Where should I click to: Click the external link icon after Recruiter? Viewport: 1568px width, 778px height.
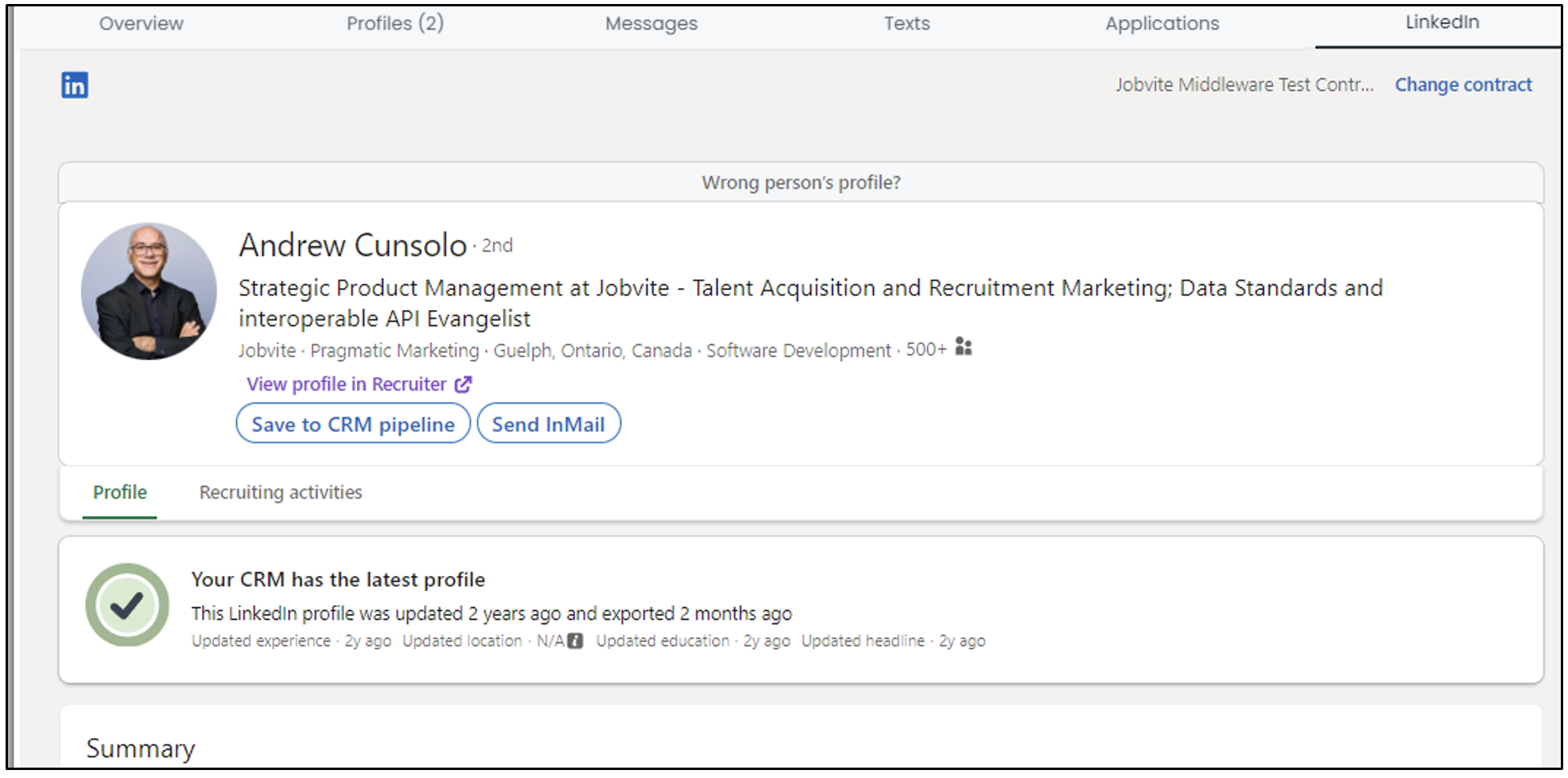463,384
